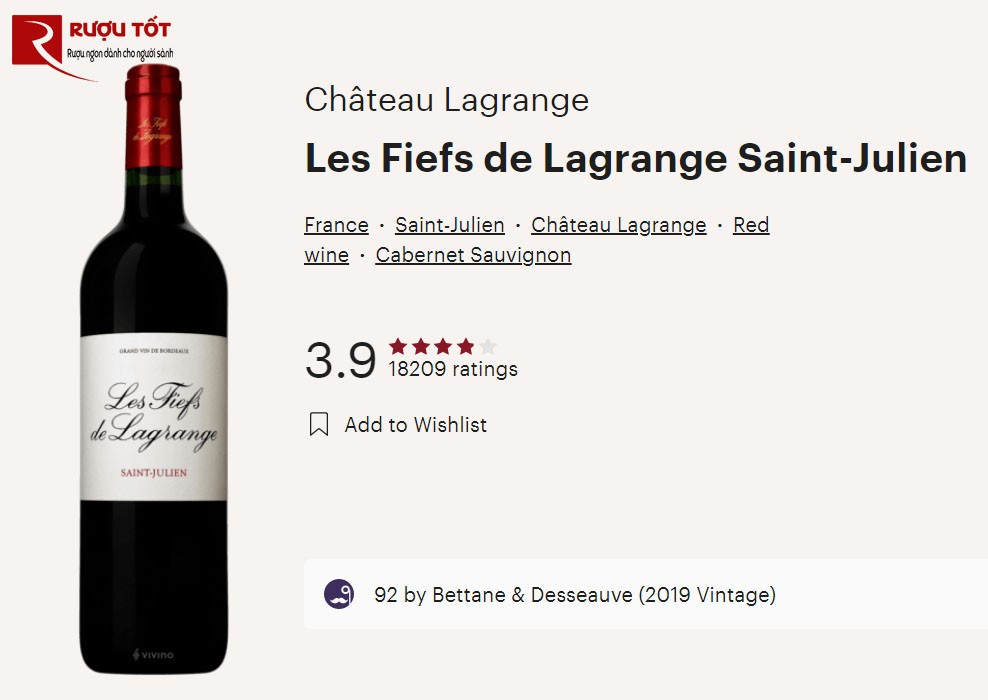
Task: Click the Add to Wishlist button
Action: tap(414, 424)
